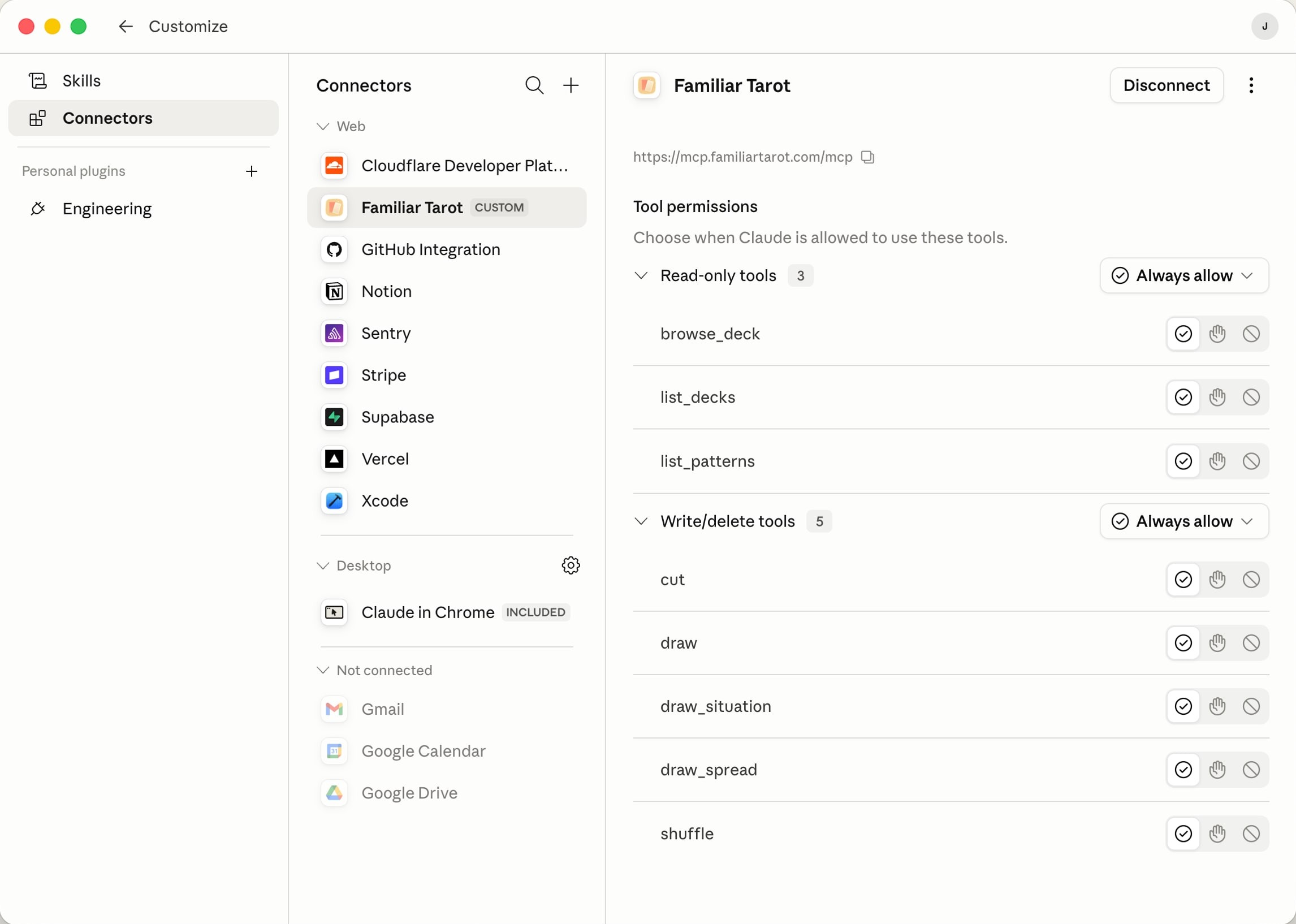The width and height of the screenshot is (1296, 924).
Task: Go back using the arrow beside Customize
Action: [x=126, y=26]
